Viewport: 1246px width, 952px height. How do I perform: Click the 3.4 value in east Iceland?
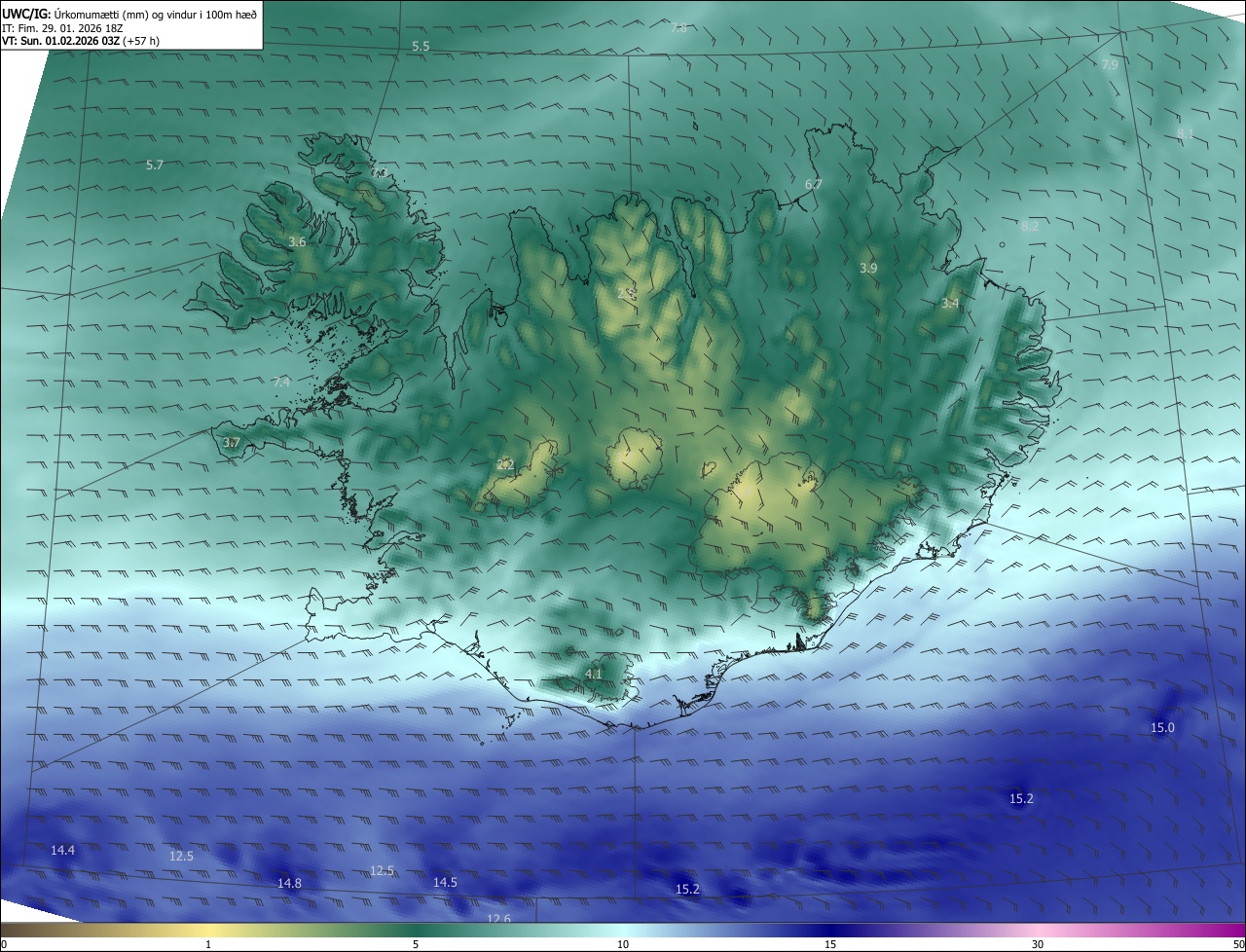pyautogui.click(x=950, y=304)
